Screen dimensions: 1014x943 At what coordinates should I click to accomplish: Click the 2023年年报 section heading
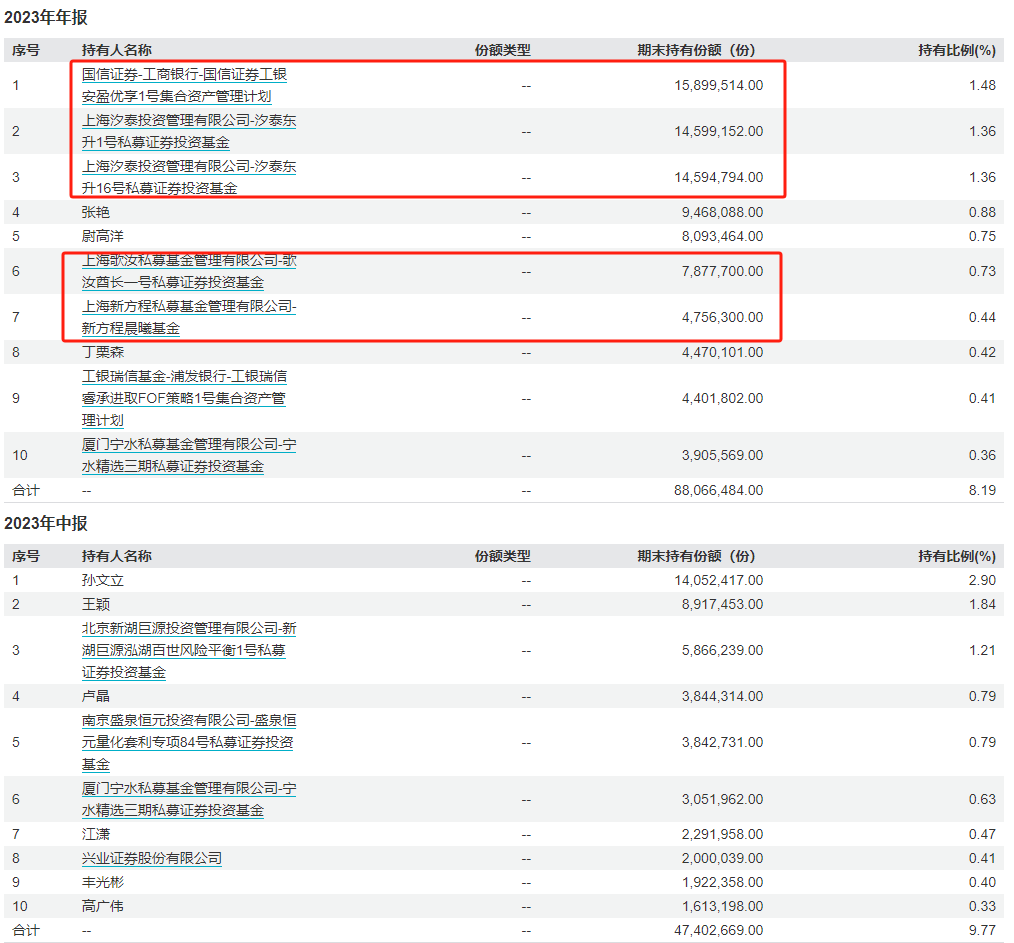coord(46,17)
